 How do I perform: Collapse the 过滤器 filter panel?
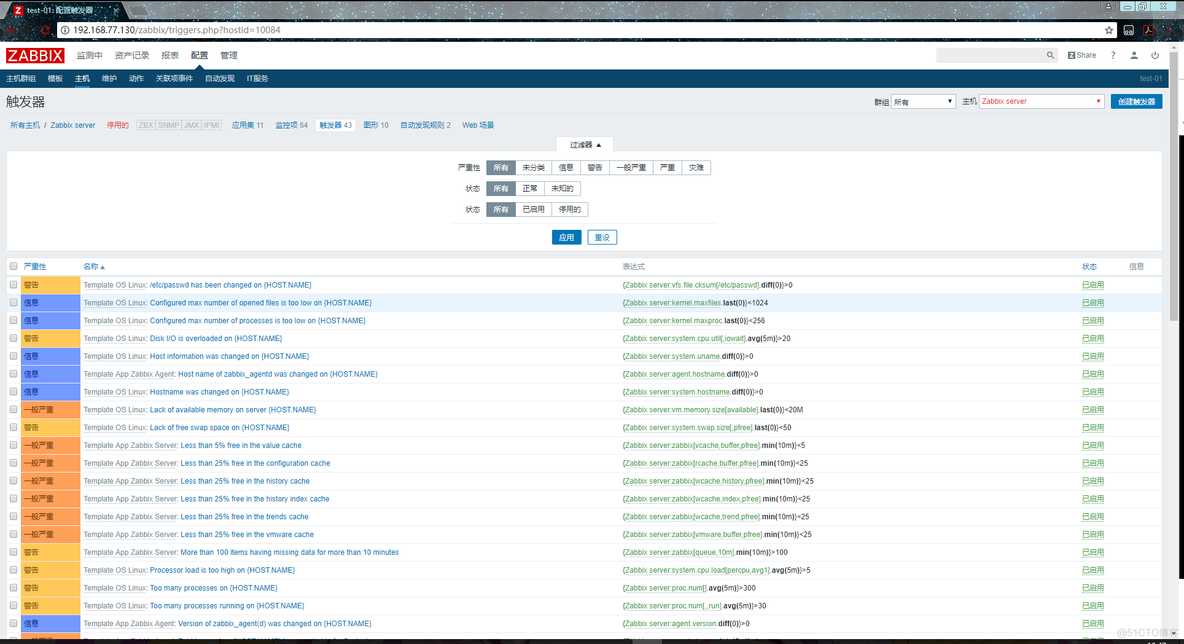[585, 144]
